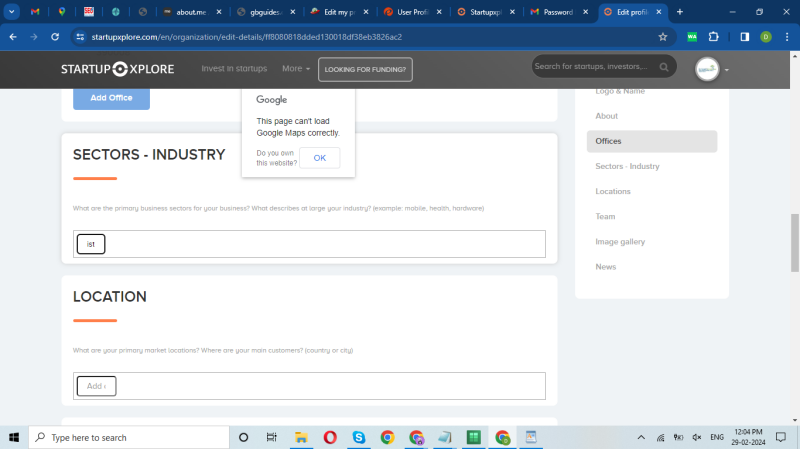The height and width of the screenshot is (449, 800).
Task: Open the profile menu dropdown arrow
Action: tap(727, 70)
